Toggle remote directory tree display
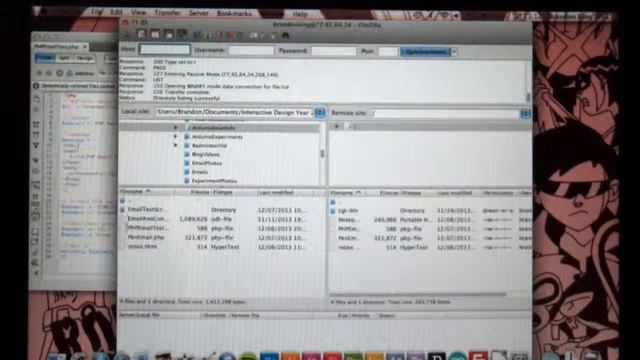The width and height of the screenshot is (640, 360). point(169,35)
